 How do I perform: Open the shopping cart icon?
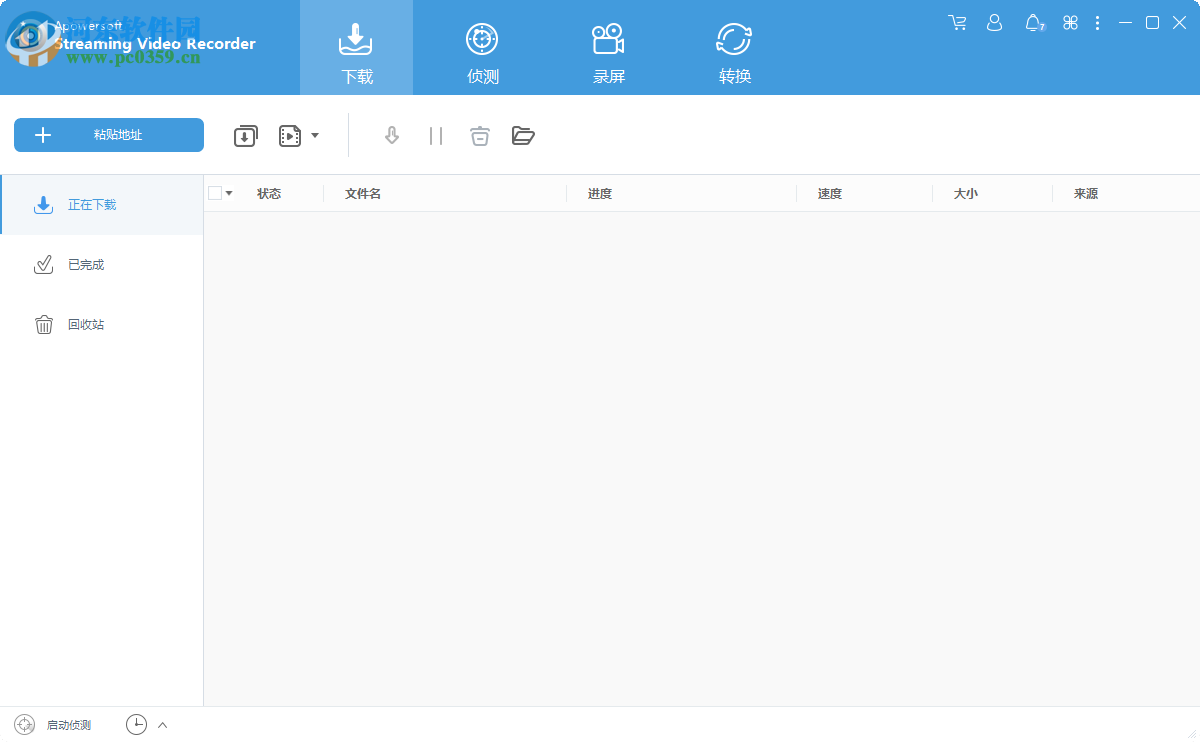coord(957,22)
